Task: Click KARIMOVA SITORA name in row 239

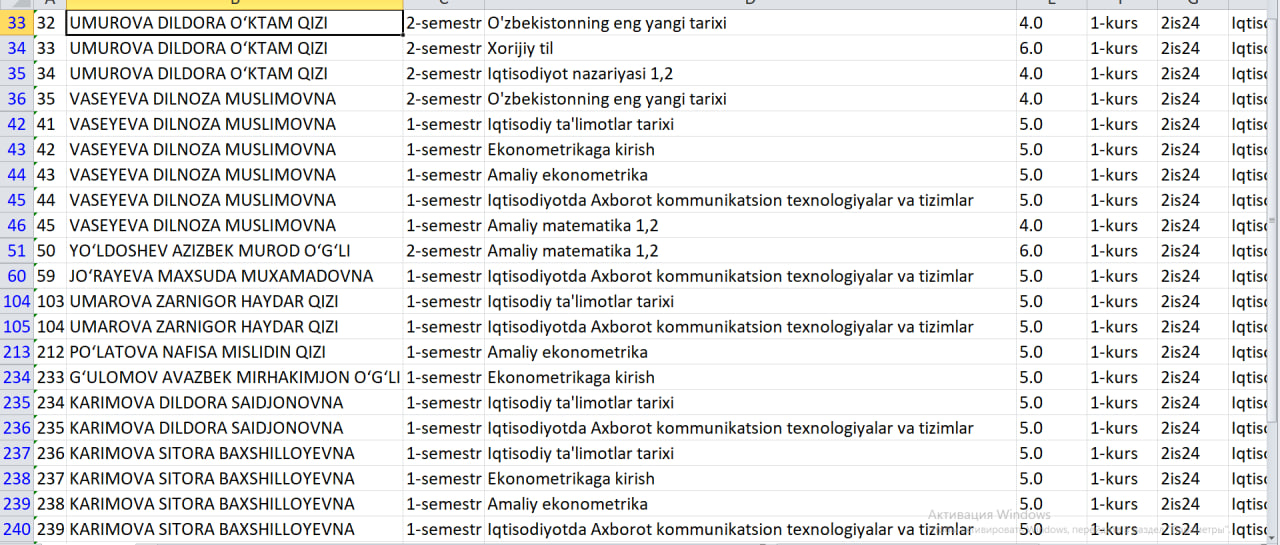Action: pos(235,504)
